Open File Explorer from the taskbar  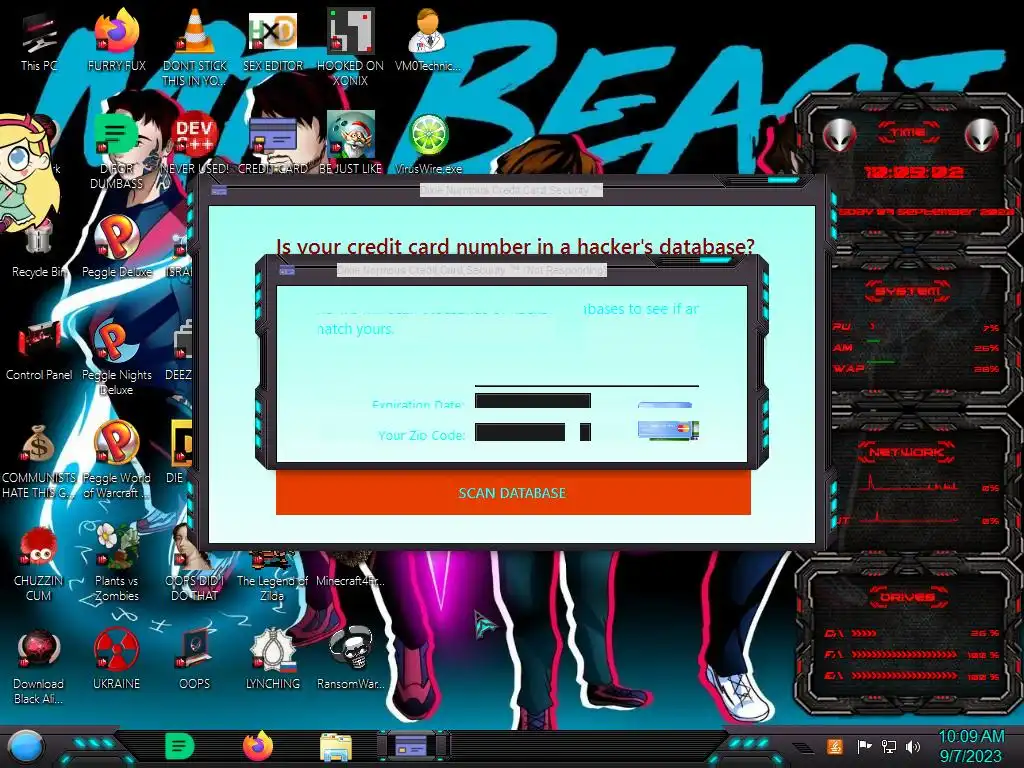point(336,747)
